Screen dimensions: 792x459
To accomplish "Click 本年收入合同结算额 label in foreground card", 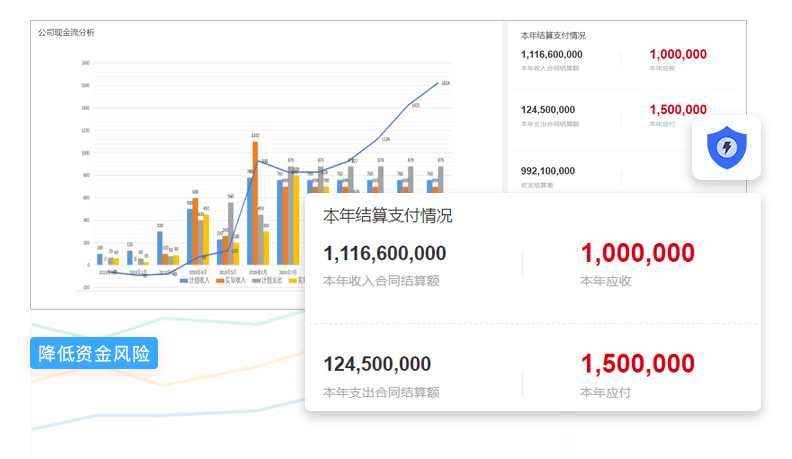I will pos(381,282).
